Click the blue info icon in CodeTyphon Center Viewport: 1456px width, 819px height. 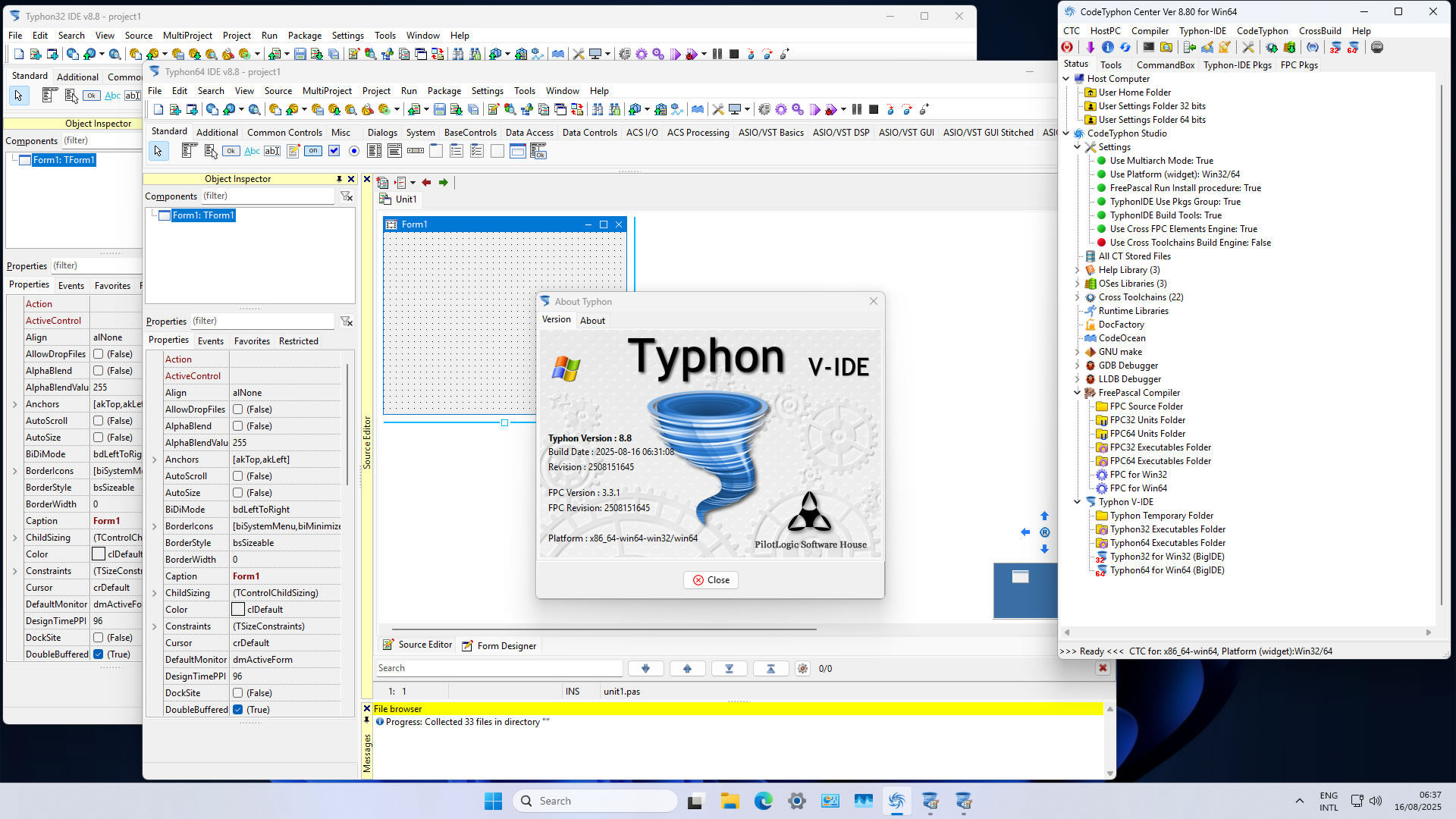coord(1108,48)
